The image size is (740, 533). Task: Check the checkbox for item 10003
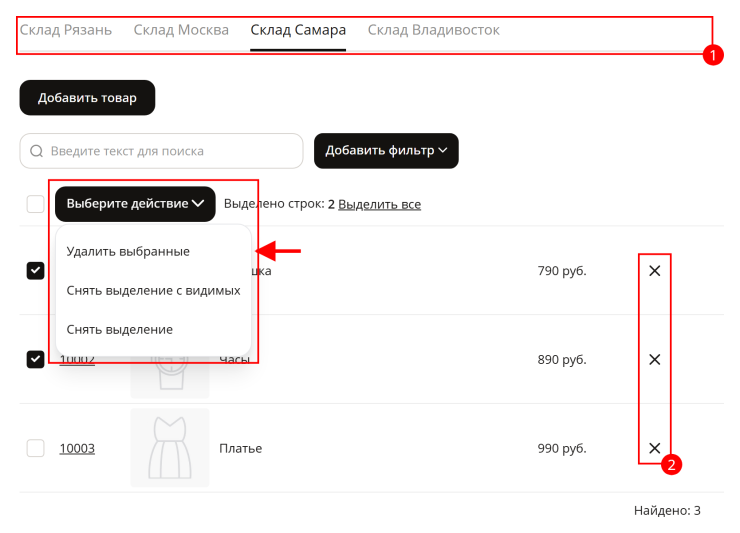pos(35,448)
